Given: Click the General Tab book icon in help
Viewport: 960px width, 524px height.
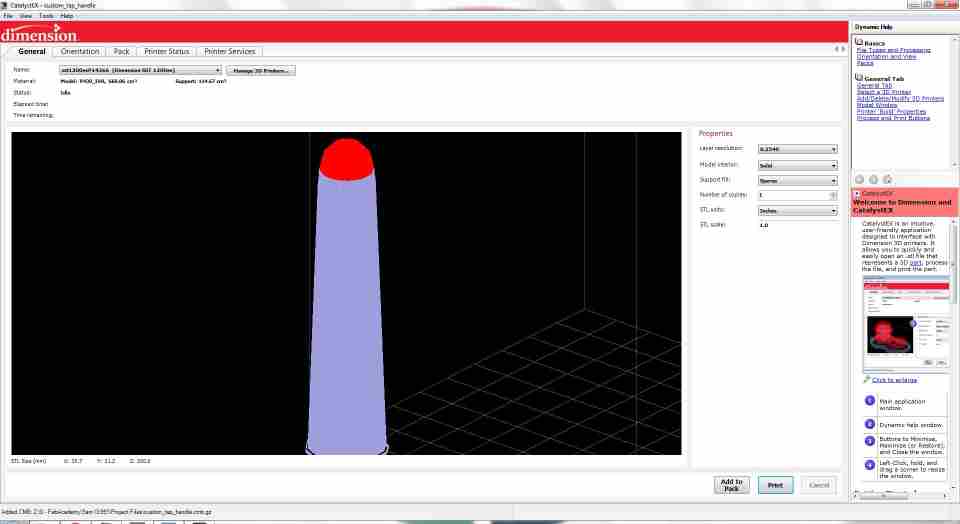Looking at the screenshot, I should [x=859, y=78].
